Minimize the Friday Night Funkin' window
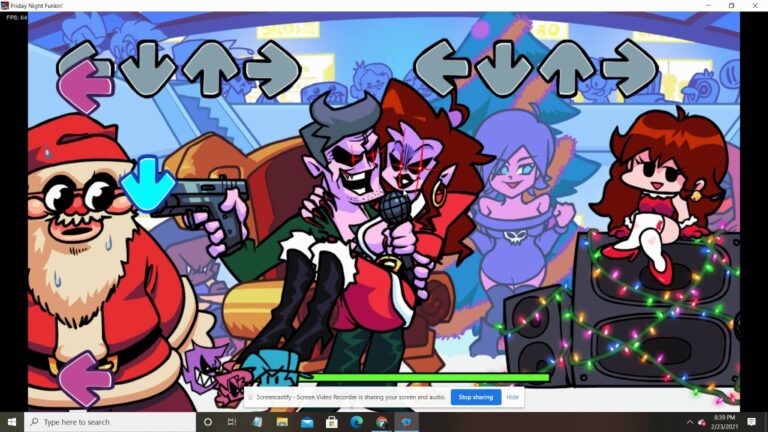The image size is (768, 432). [708, 5]
